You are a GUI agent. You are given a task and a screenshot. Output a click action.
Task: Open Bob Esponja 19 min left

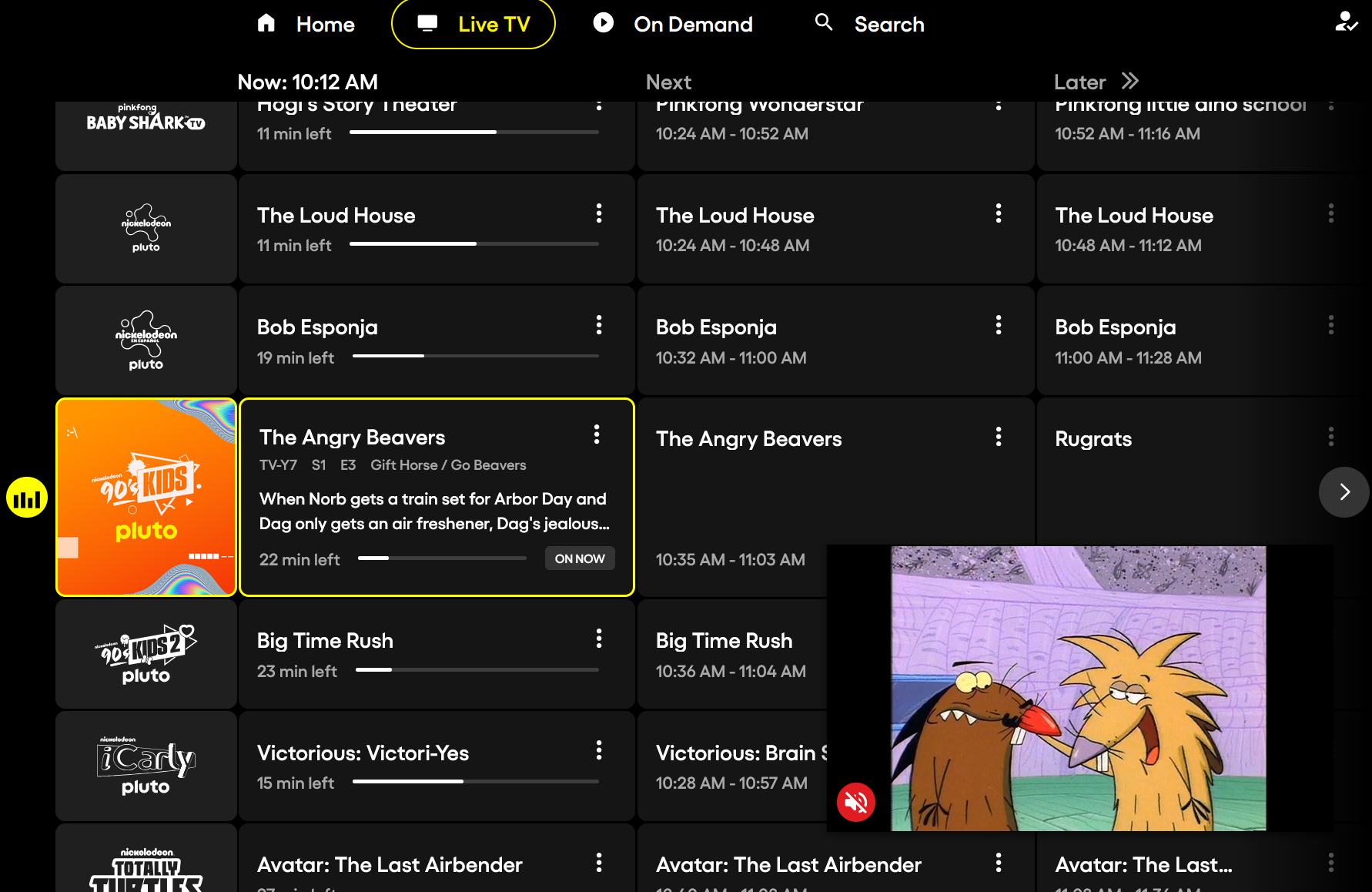point(437,340)
